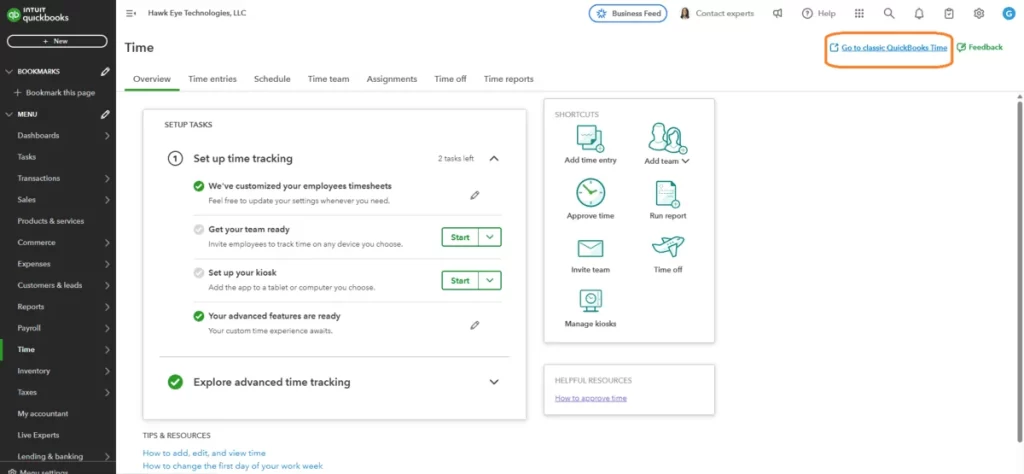The image size is (1024, 474).
Task: Open the settings gear icon
Action: pyautogui.click(x=978, y=13)
